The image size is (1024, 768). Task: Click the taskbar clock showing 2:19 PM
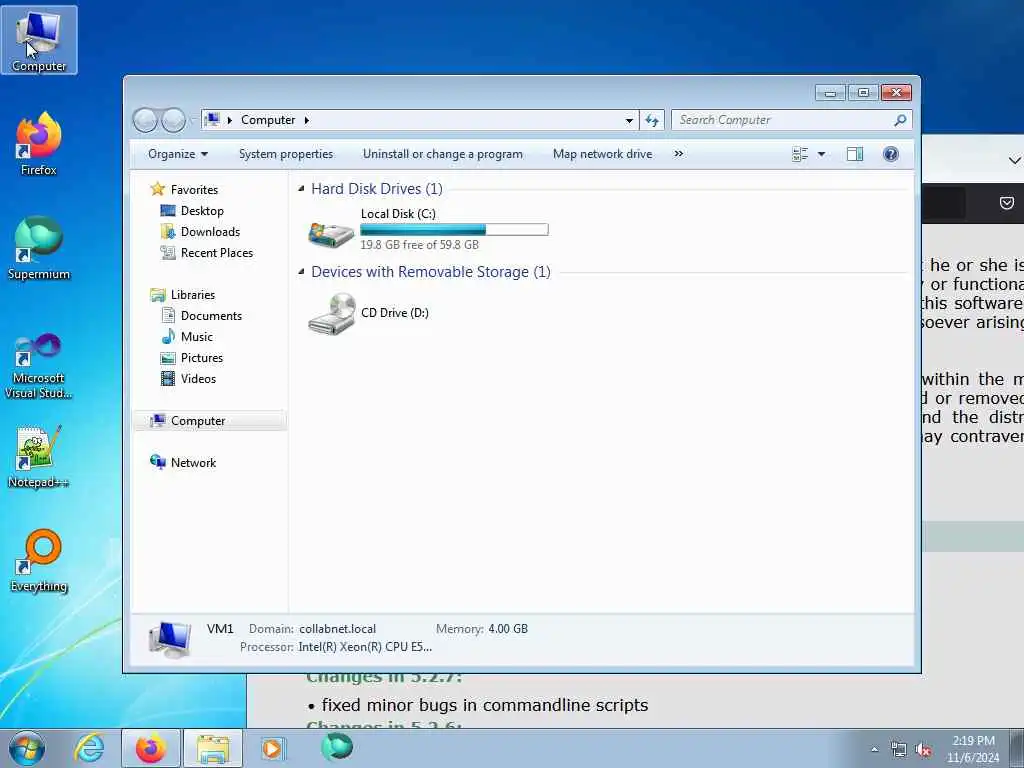(x=973, y=749)
